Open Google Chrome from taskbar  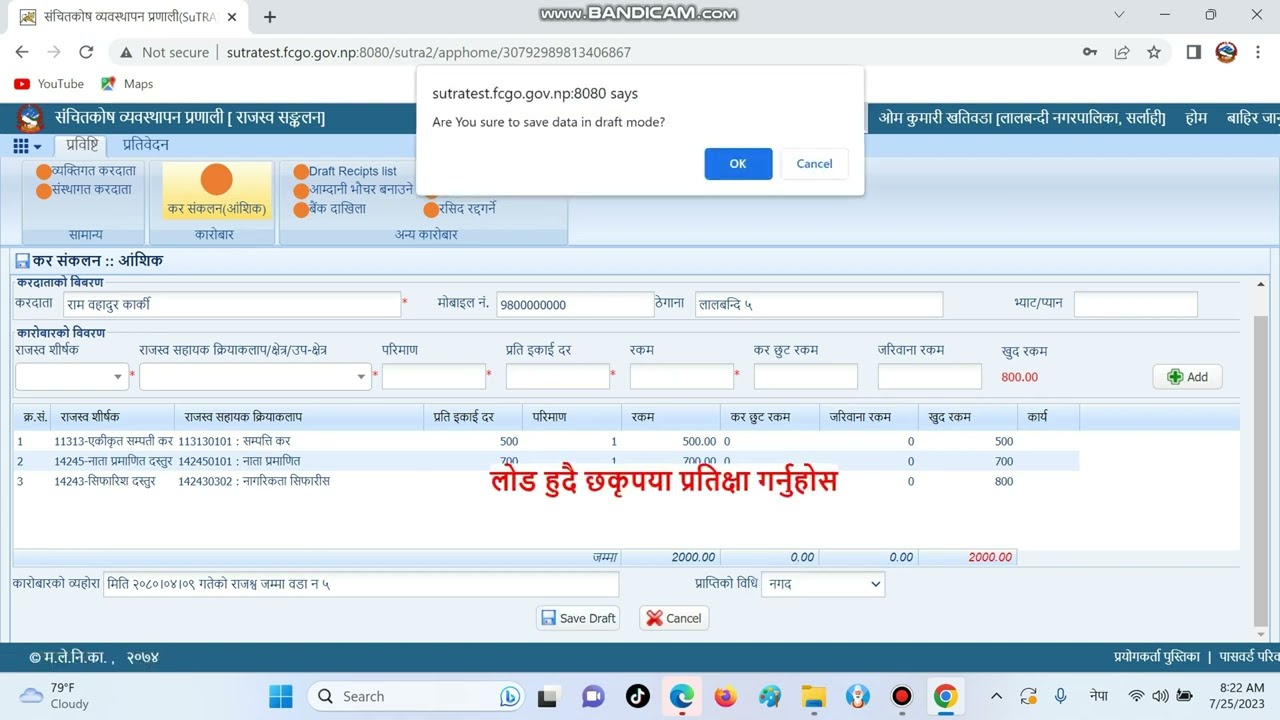(946, 696)
